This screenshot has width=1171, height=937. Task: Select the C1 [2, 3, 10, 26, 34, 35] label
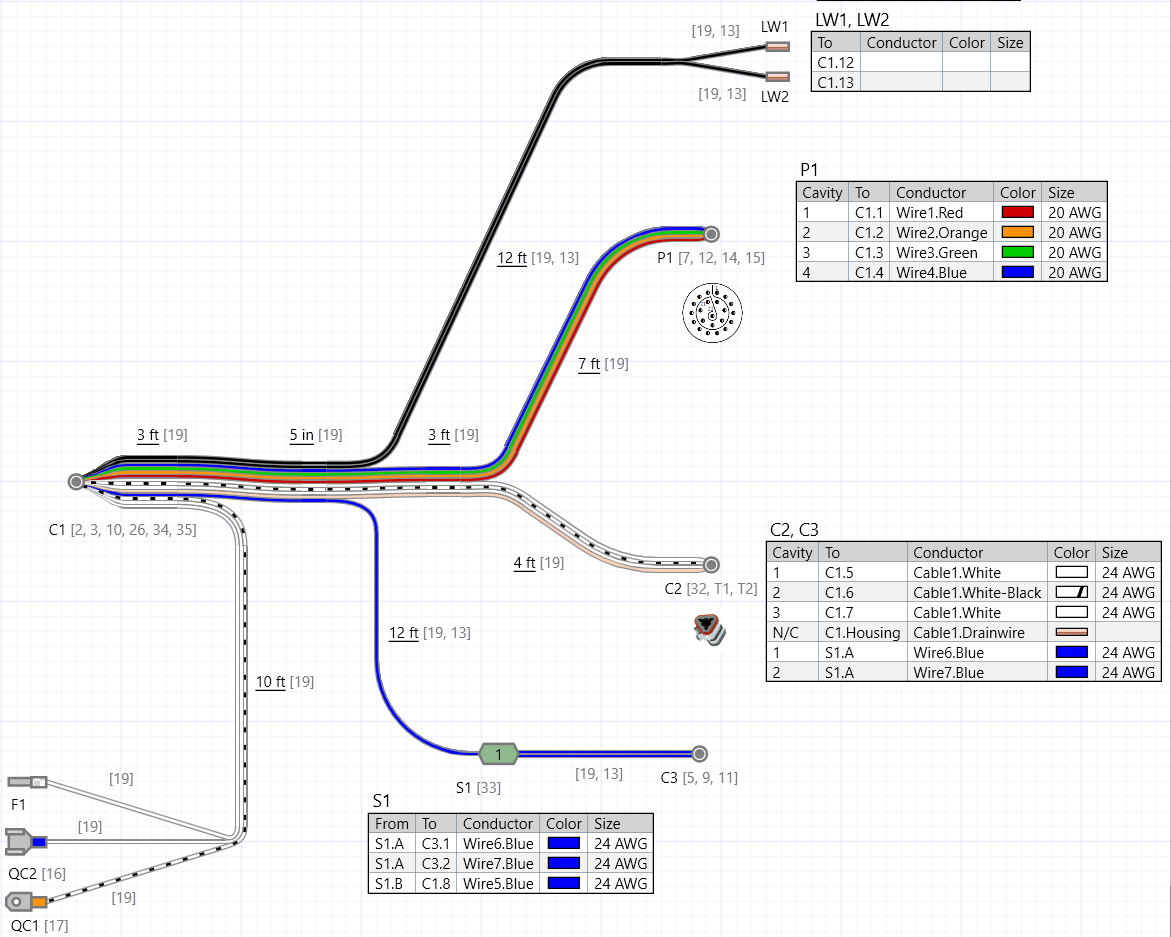click(122, 530)
